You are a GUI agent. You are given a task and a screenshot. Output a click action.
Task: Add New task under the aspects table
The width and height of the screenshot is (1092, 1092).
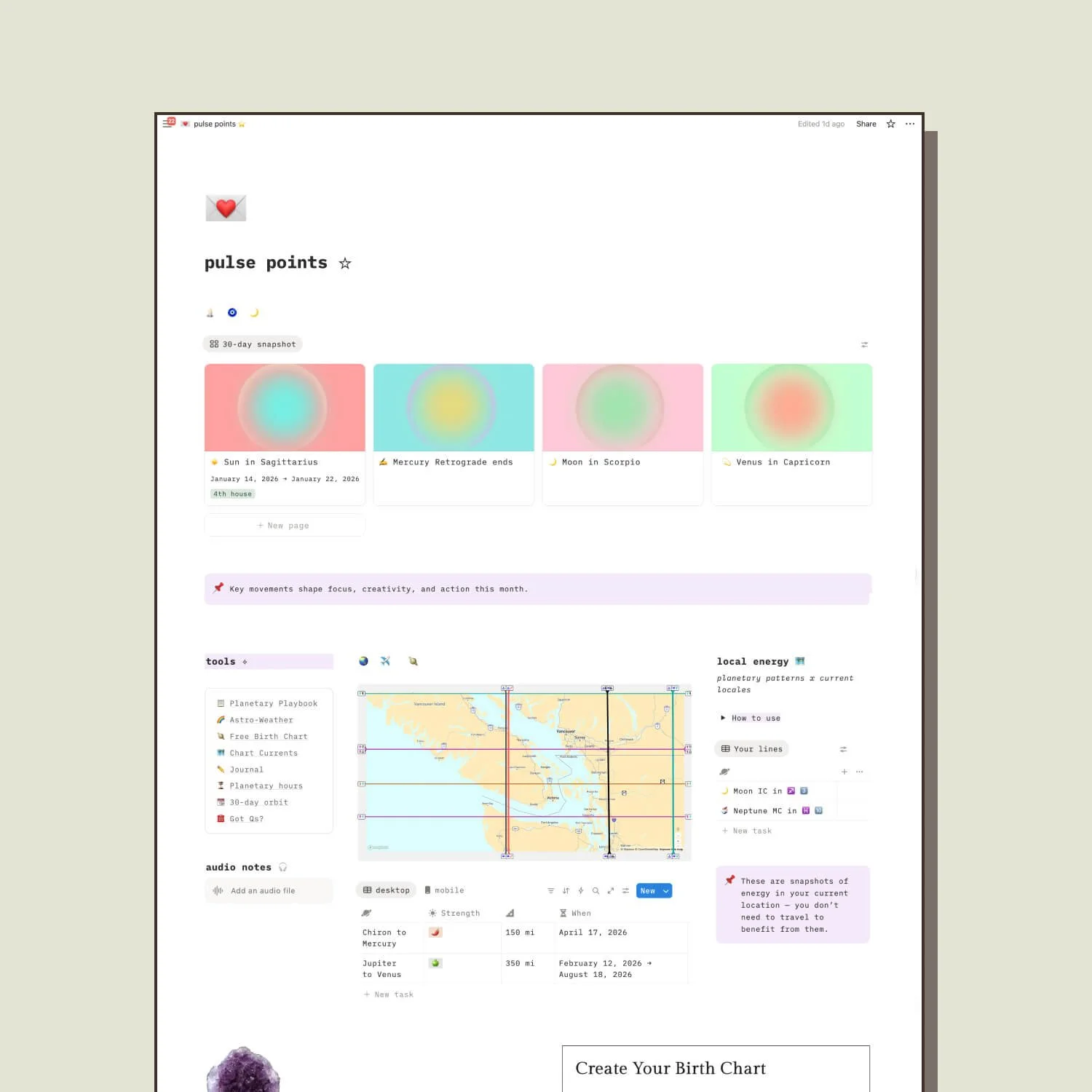click(x=388, y=994)
